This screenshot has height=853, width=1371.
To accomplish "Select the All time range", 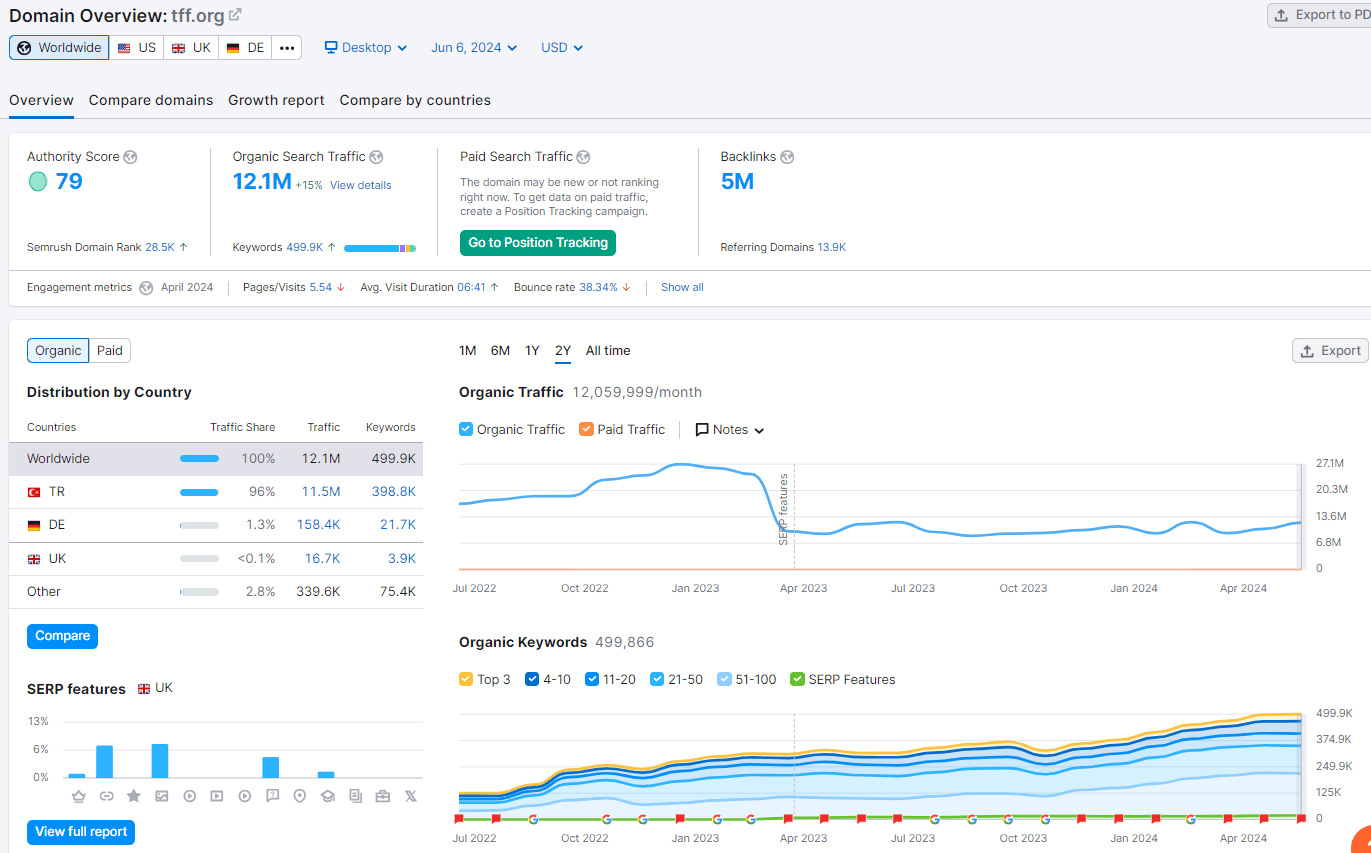I will click(608, 350).
